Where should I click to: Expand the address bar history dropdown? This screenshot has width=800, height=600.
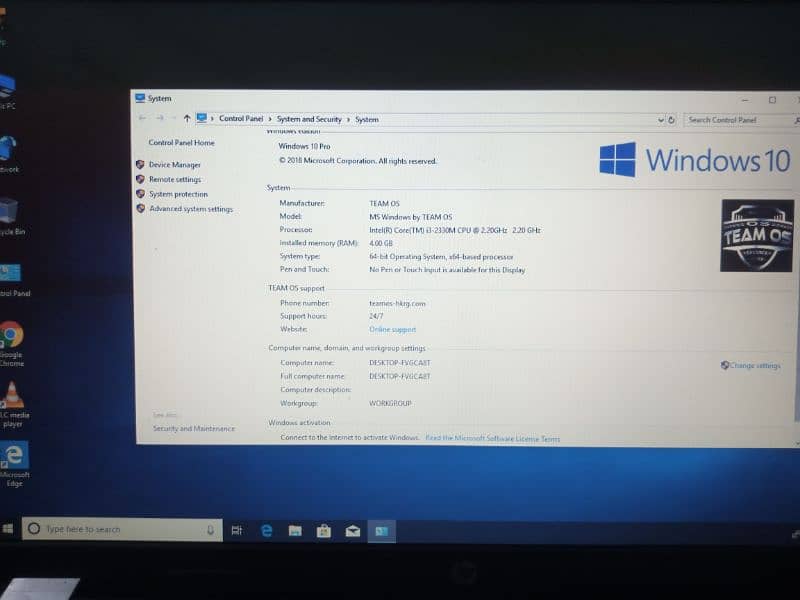tap(660, 120)
